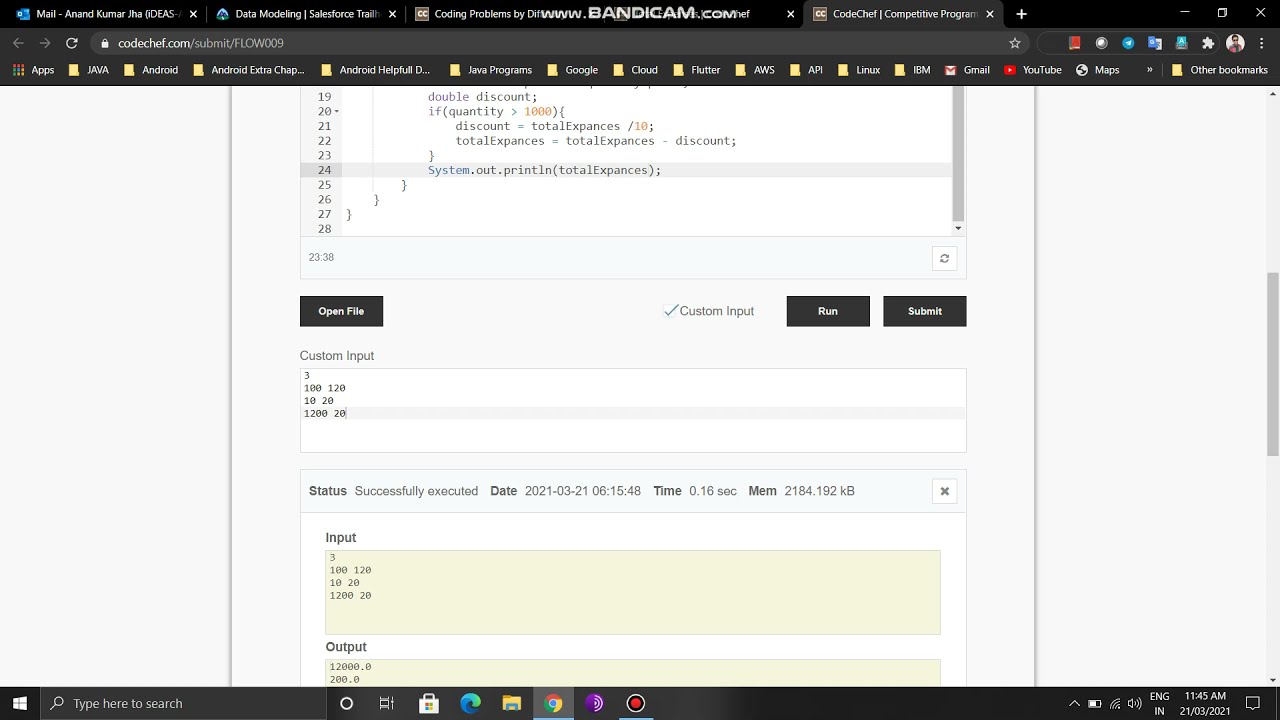Open the purple Tor browser taskbar icon
Viewport: 1280px width, 720px height.
pyautogui.click(x=594, y=703)
